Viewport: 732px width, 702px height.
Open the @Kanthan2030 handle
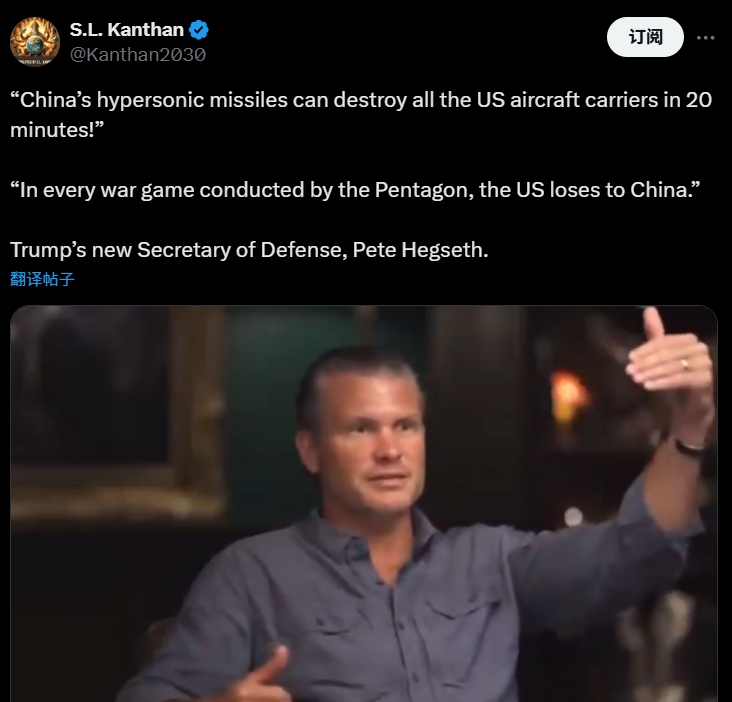[x=138, y=55]
